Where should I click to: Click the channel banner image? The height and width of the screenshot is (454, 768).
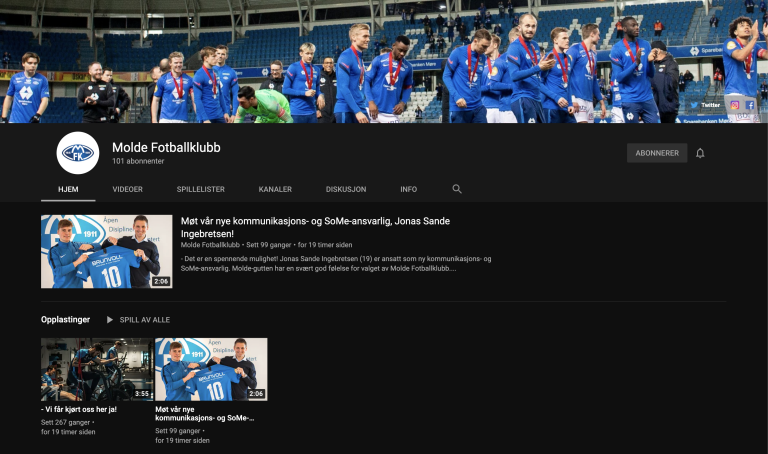(384, 61)
